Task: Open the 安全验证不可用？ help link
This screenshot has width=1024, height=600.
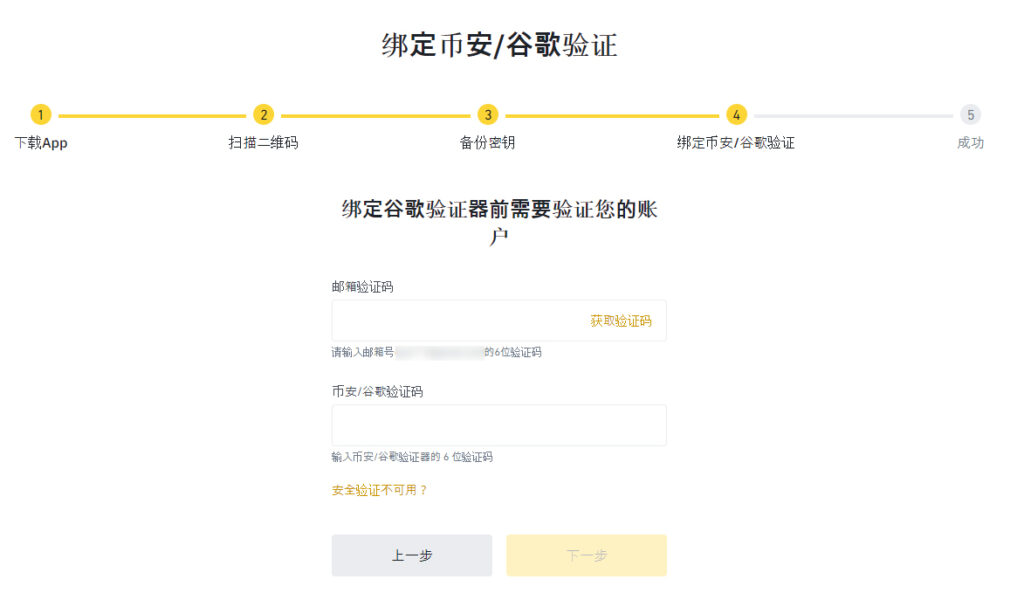Action: (379, 490)
